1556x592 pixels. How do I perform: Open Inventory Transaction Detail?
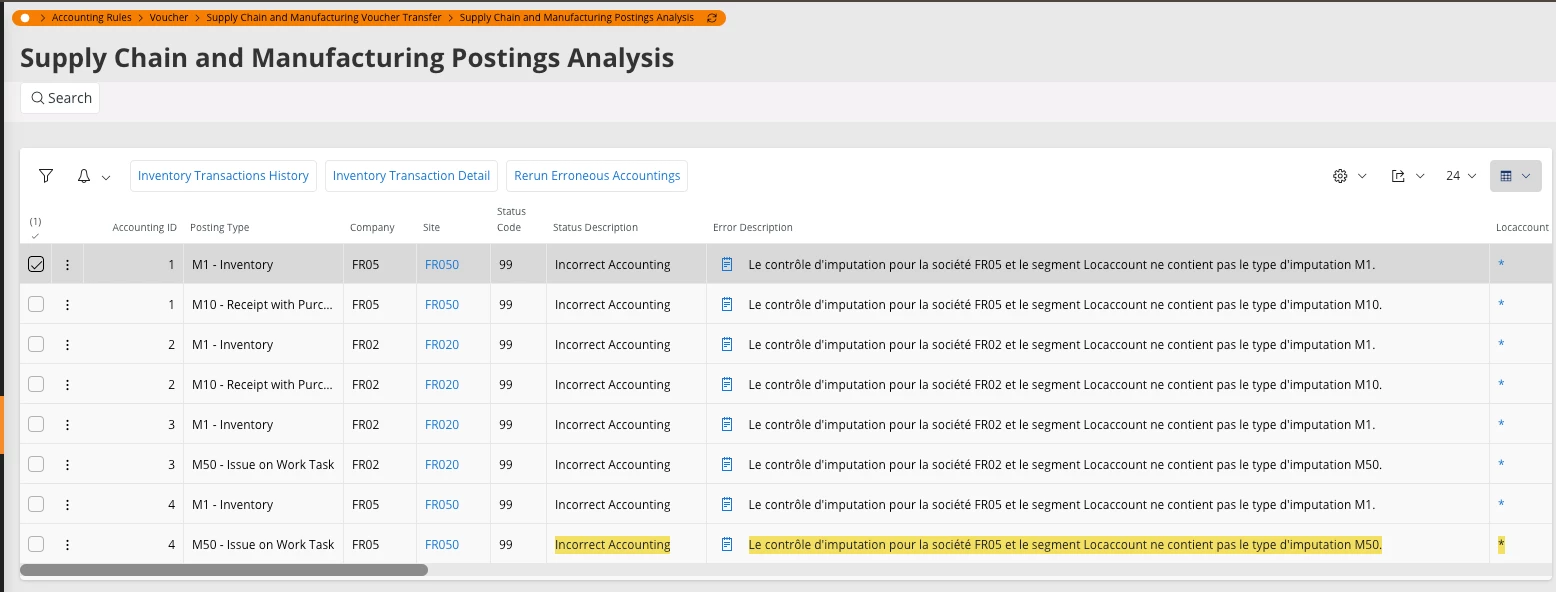tap(411, 176)
